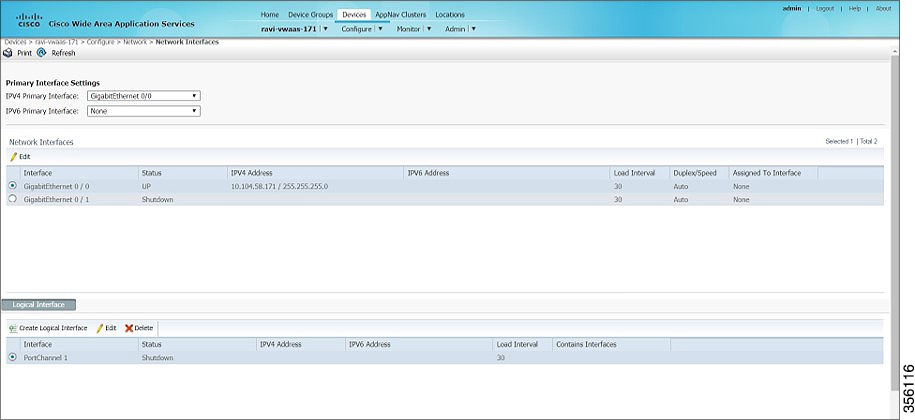
Task: Select the GigabitEthernet 0 / 1 radio button
Action: pyautogui.click(x=13, y=199)
